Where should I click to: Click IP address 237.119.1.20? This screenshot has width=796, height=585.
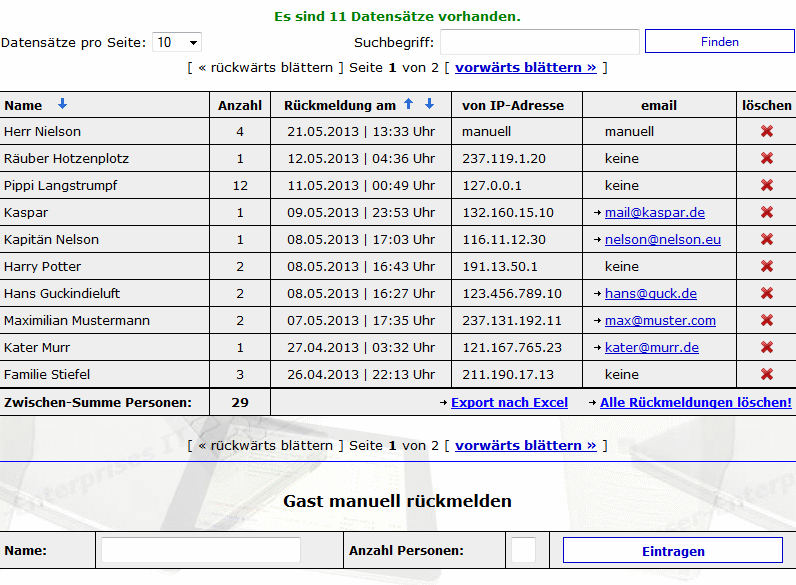504,158
